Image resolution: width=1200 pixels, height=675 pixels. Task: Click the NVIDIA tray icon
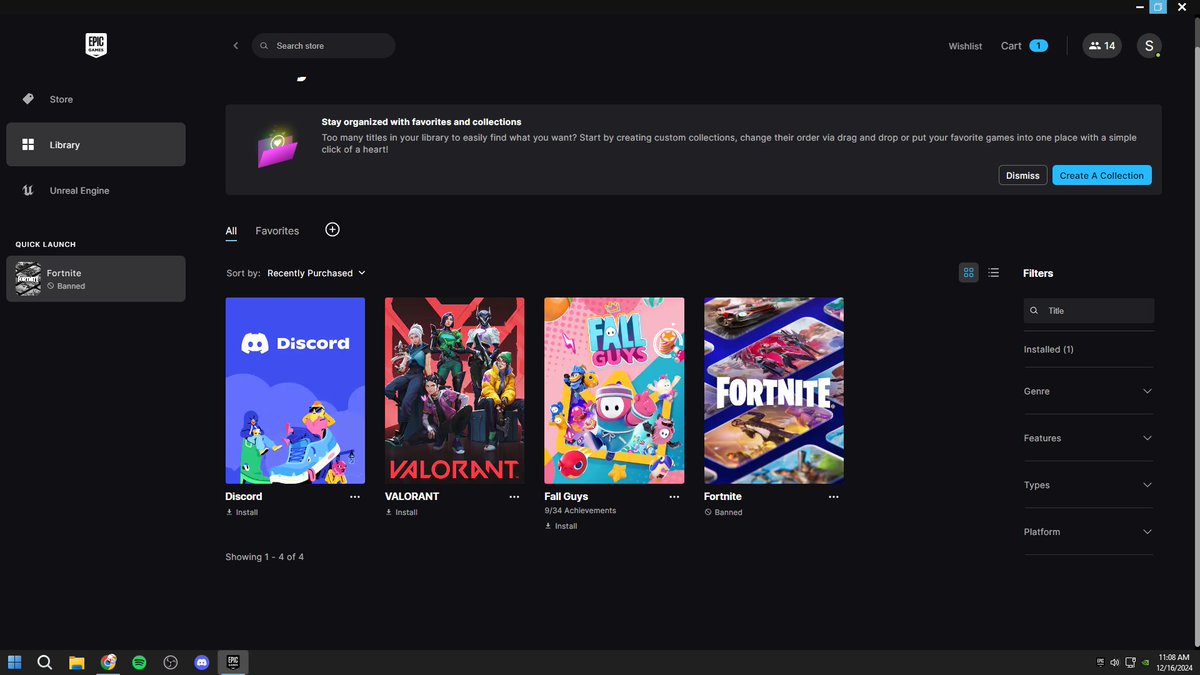(1144, 662)
